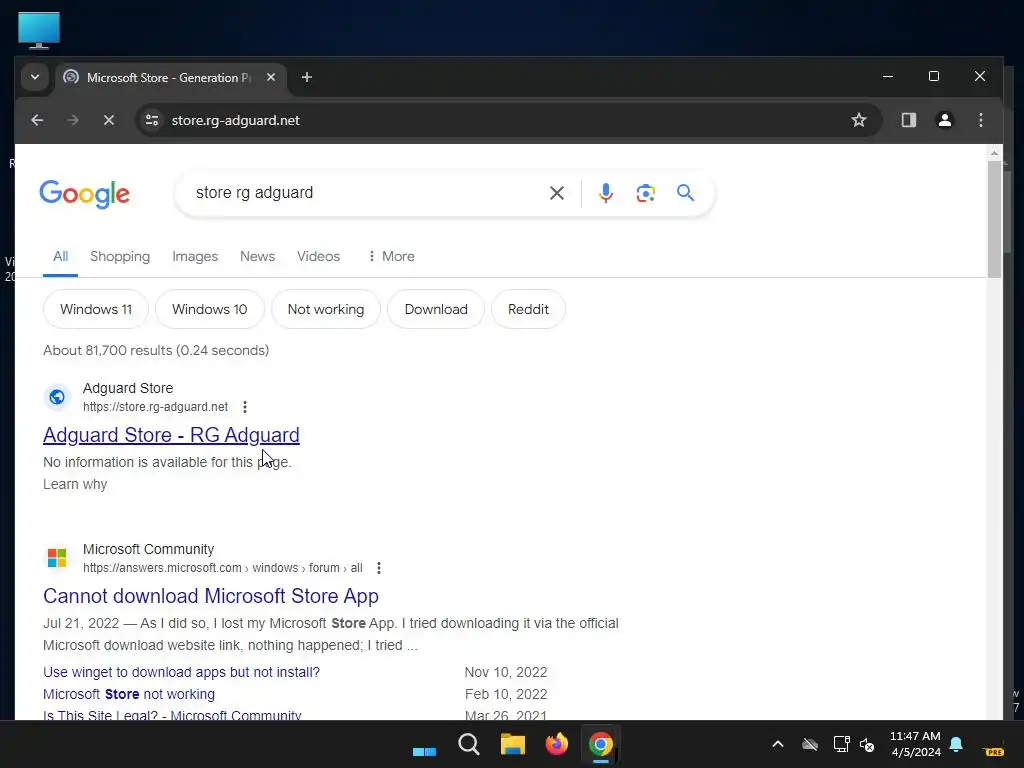This screenshot has height=768, width=1024.
Task: Open the Adguard Store globe favicon
Action: pos(57,397)
